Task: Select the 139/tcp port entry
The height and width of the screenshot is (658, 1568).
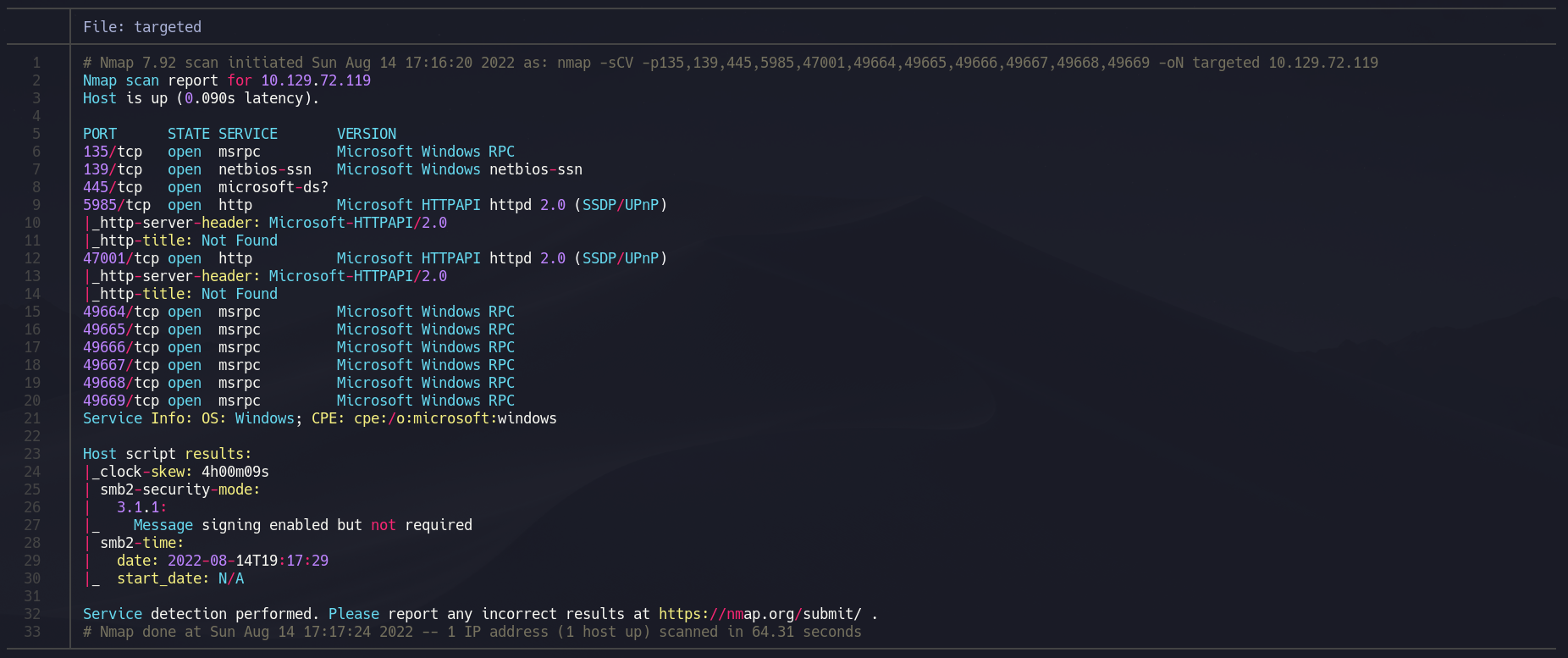Action: pyautogui.click(x=113, y=169)
